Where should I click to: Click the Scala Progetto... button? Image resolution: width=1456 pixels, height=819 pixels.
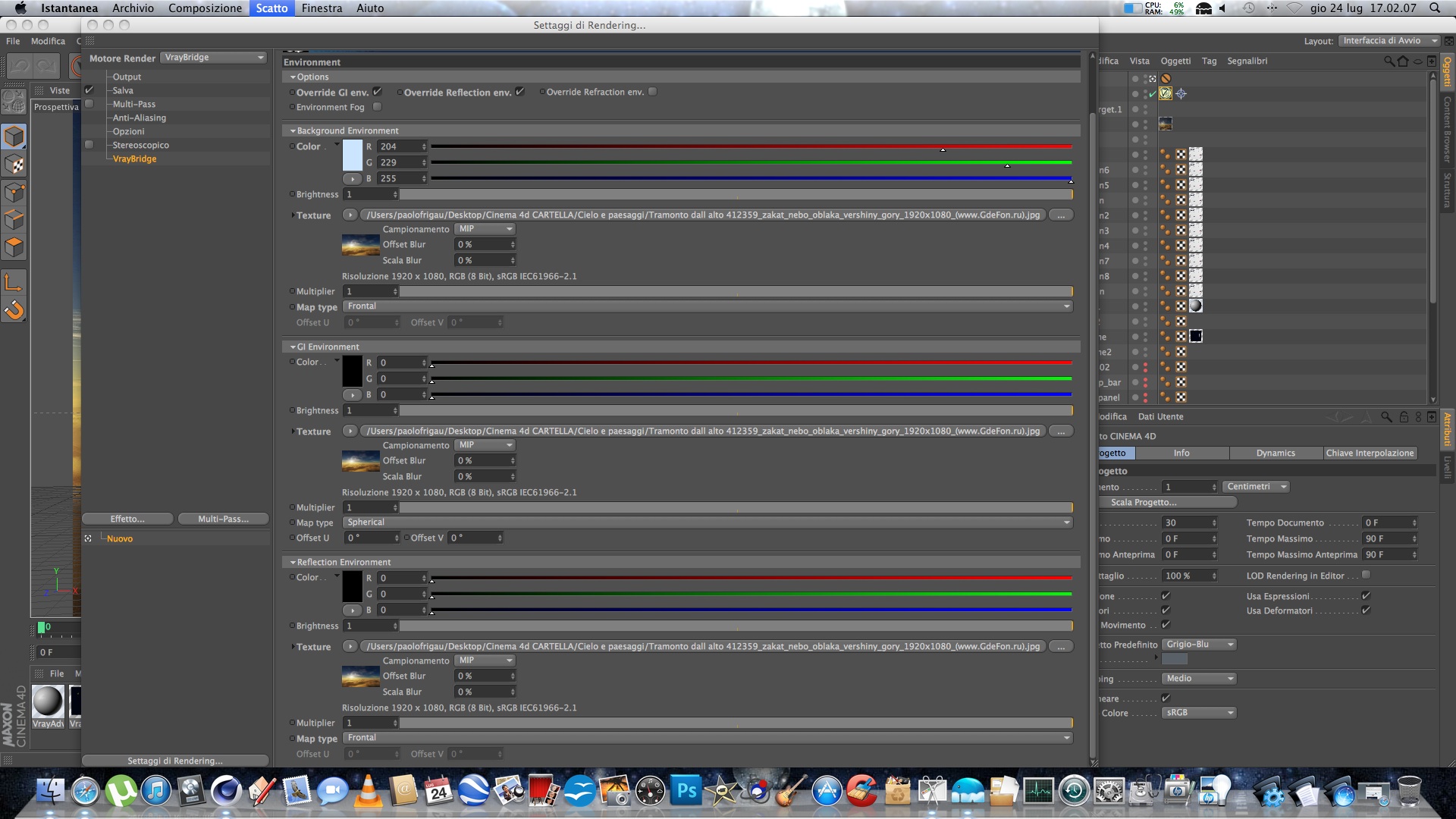tap(1144, 502)
